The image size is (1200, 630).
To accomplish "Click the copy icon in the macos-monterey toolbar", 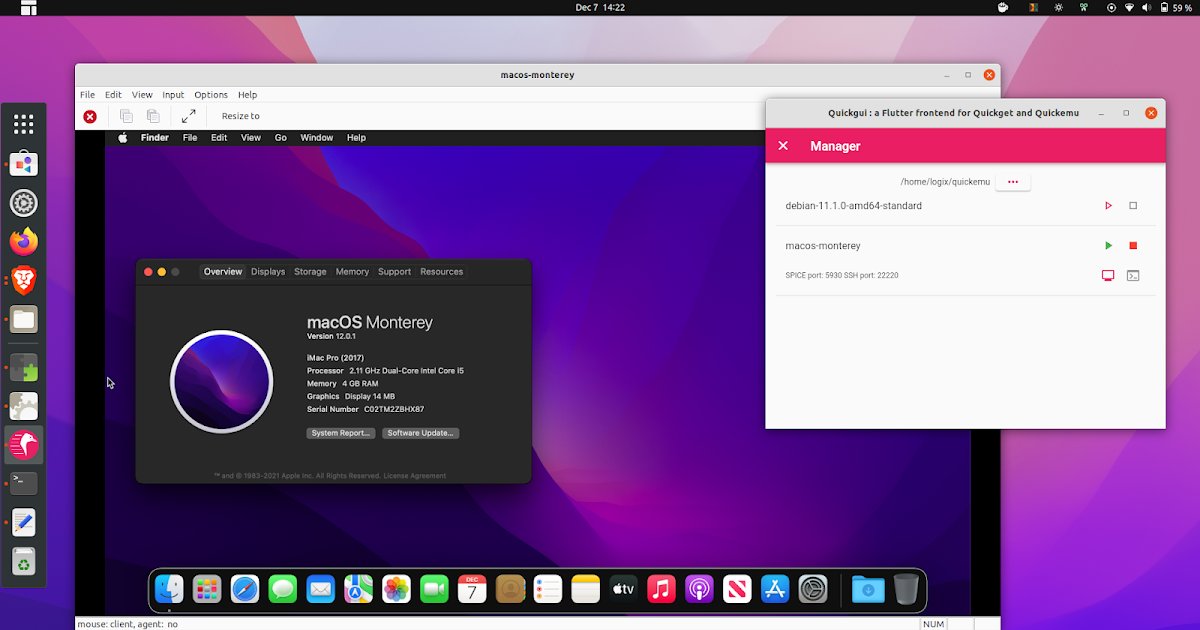I will tap(126, 116).
